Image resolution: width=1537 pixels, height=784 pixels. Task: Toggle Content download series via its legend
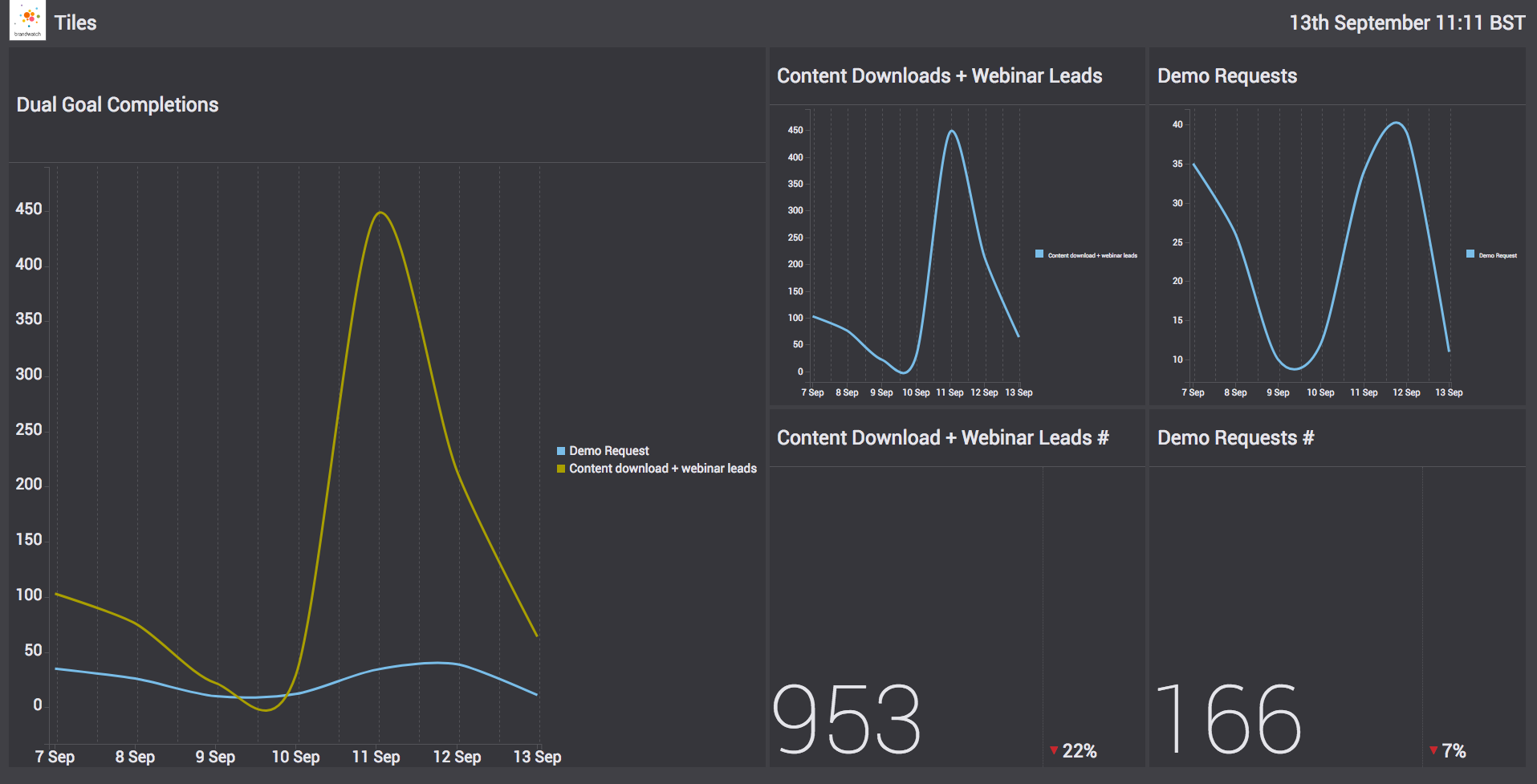(661, 468)
